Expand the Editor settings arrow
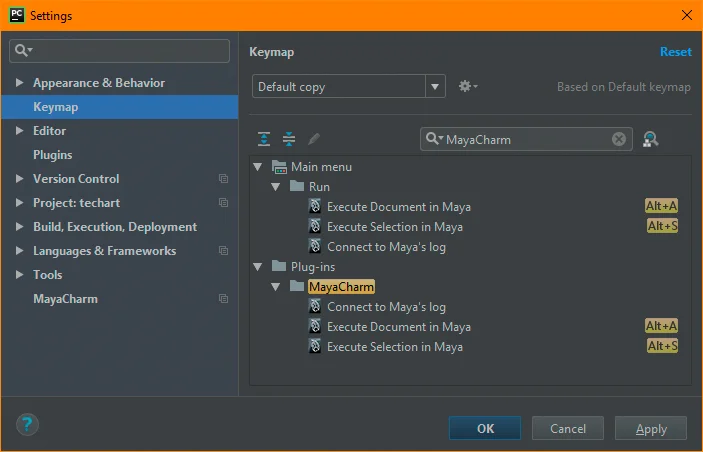703x452 pixels. click(19, 130)
